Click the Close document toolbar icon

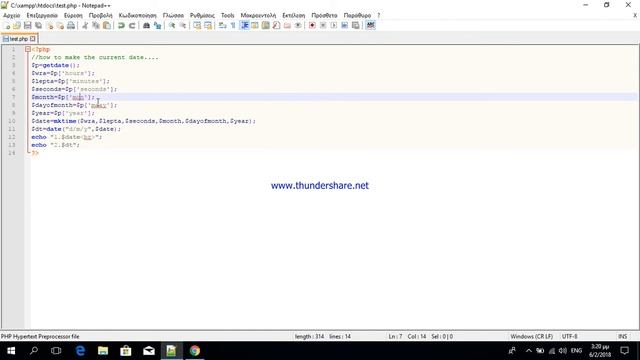click(49, 25)
